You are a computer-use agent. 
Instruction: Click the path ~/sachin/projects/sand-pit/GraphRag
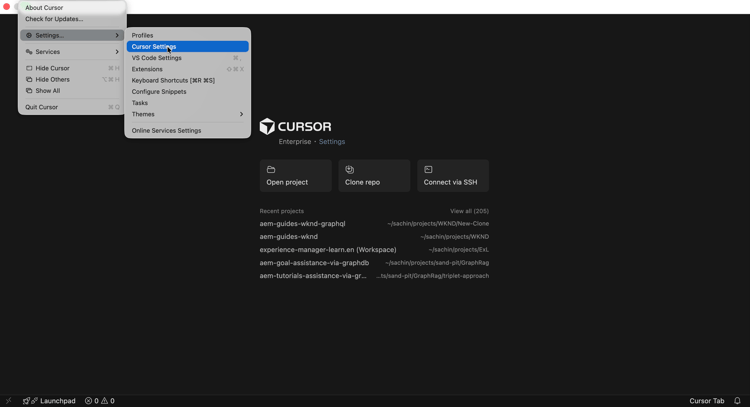(437, 263)
